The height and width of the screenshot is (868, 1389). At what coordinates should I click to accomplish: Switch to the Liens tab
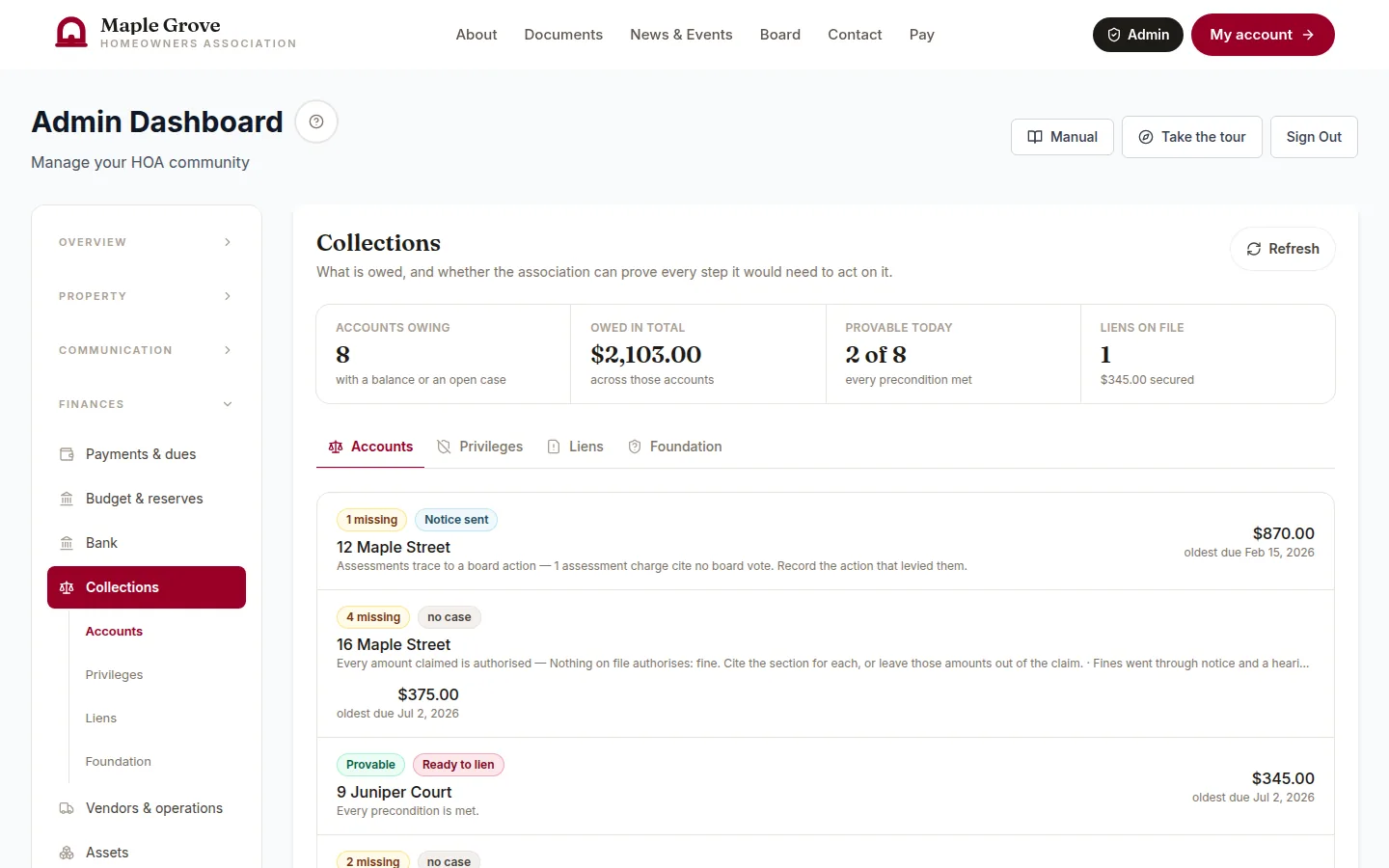(x=575, y=447)
